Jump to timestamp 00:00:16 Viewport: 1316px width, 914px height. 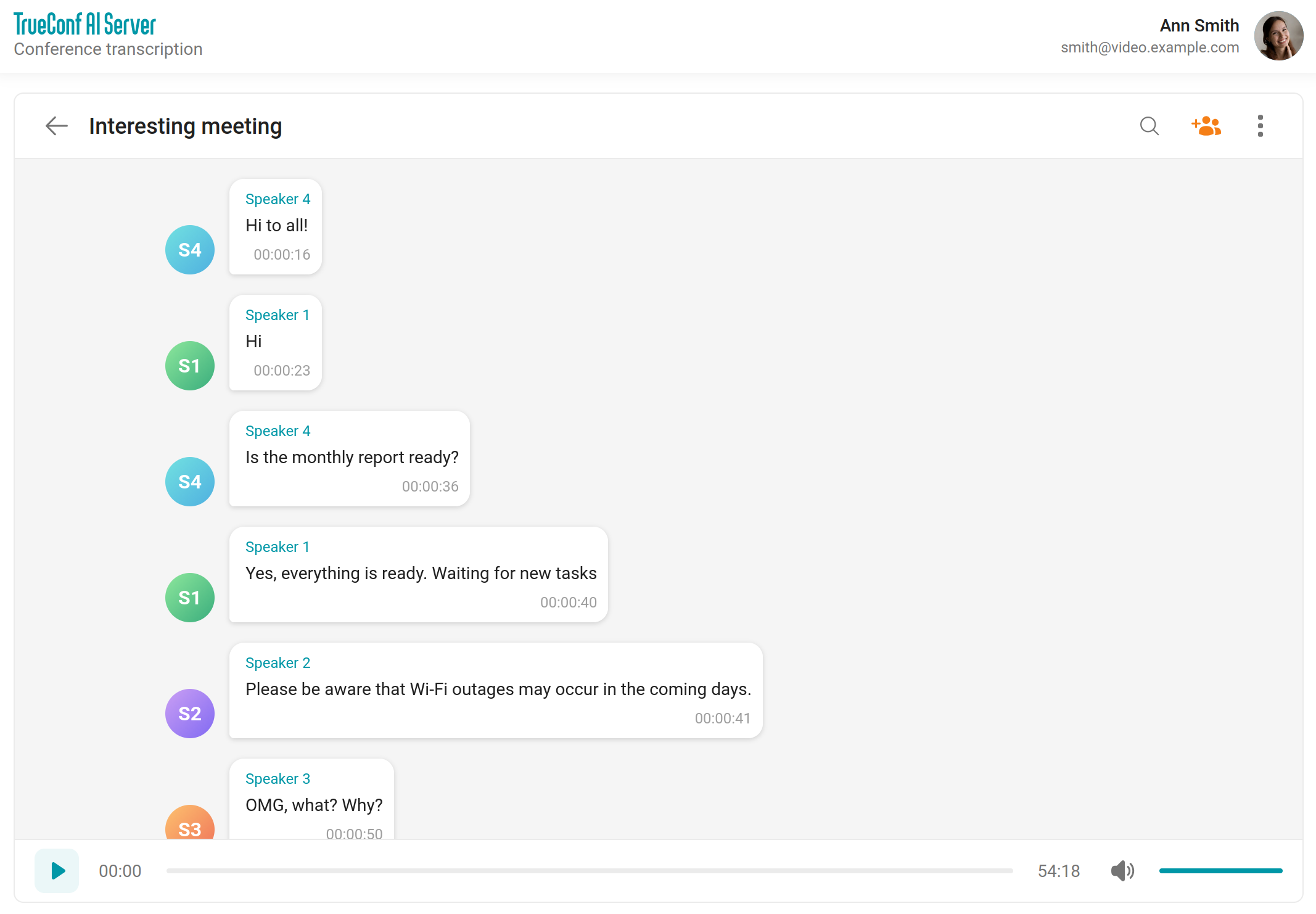point(282,255)
